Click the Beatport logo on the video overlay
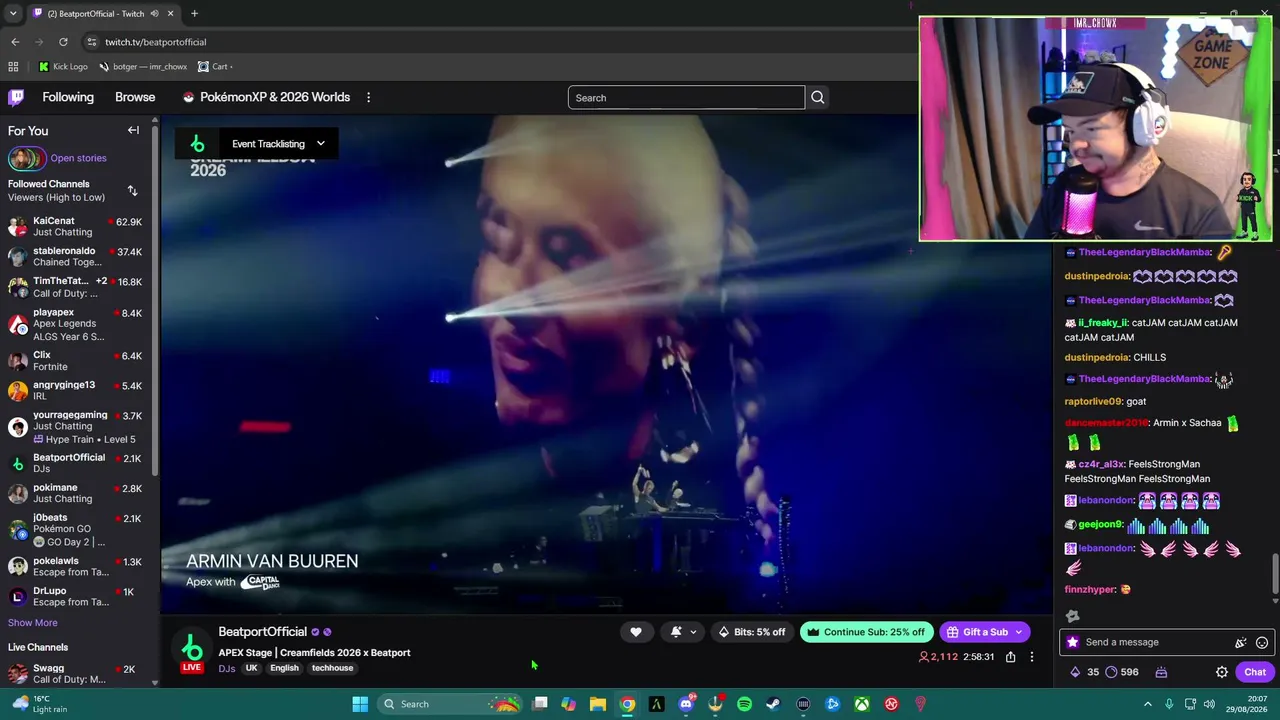1280x720 pixels. pos(197,143)
